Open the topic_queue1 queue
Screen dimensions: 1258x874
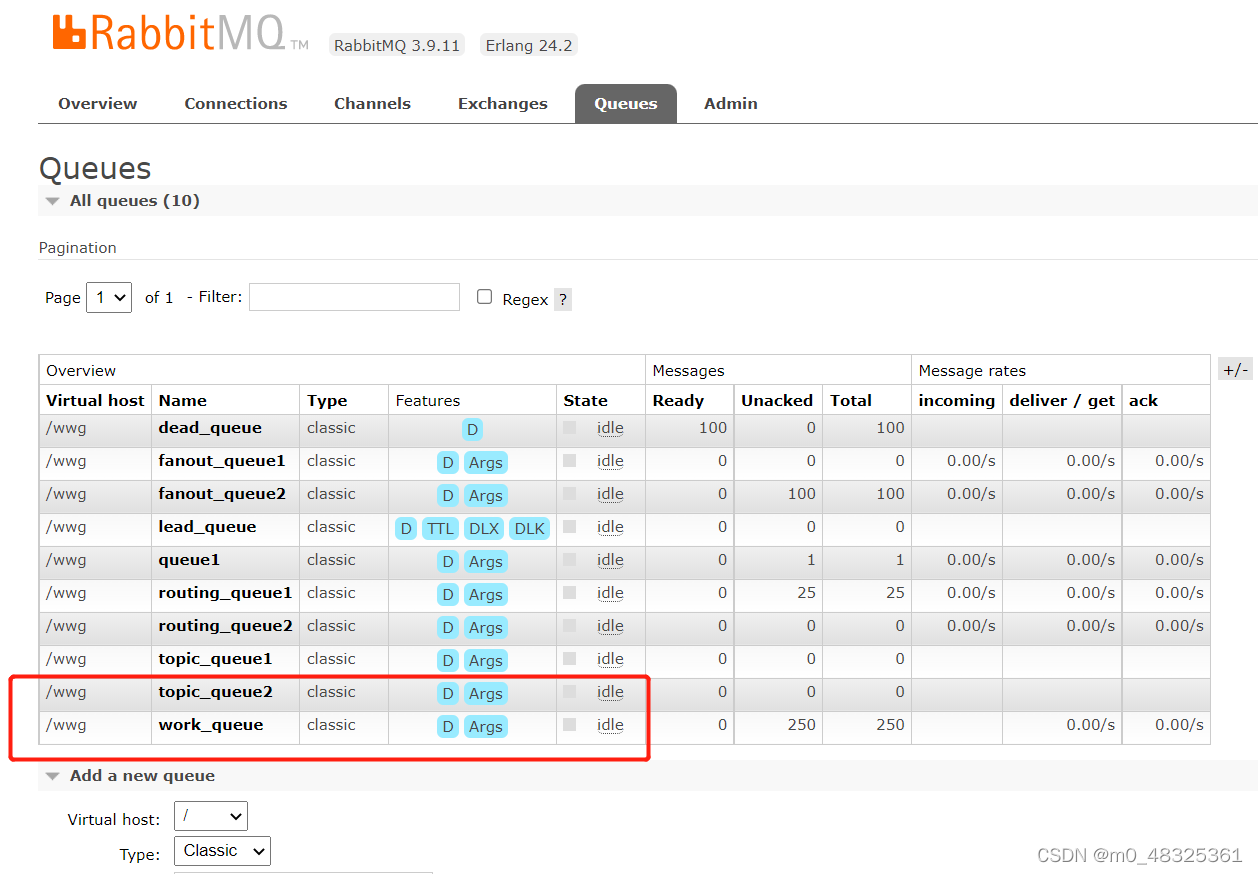tap(215, 659)
